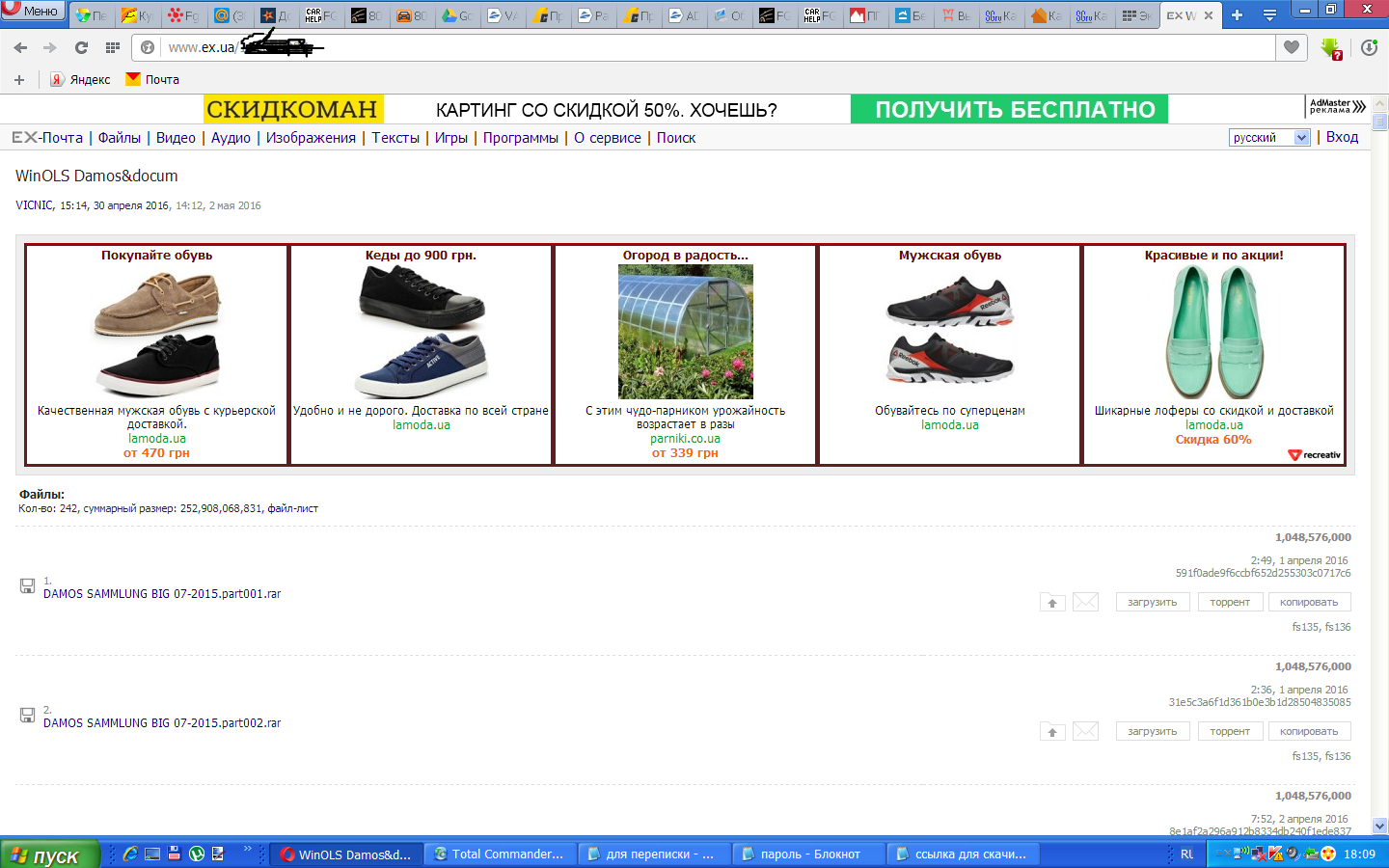Open the Opera Меню button
Viewport: 1389px width, 868px height.
point(34,12)
